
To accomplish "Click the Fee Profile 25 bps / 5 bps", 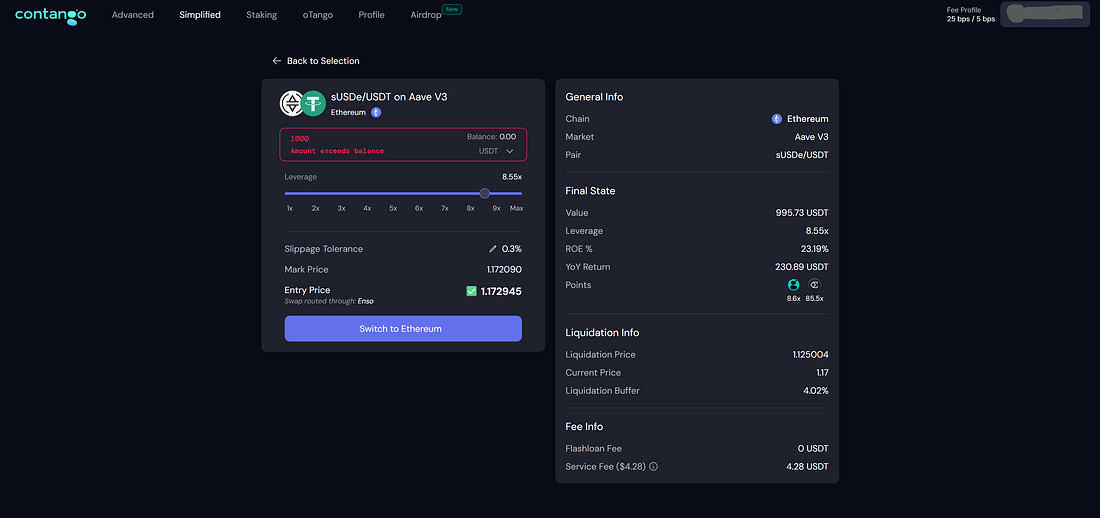I will pyautogui.click(x=971, y=15).
